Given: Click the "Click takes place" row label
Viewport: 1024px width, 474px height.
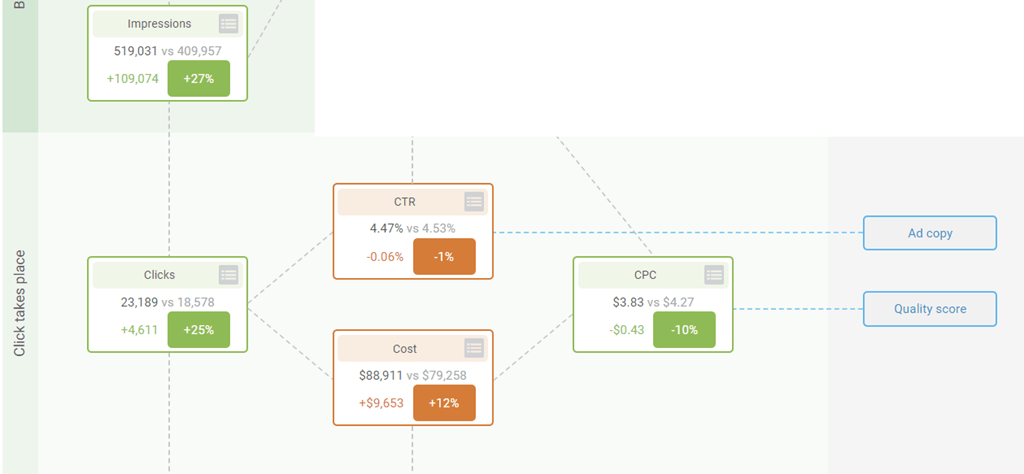Looking at the screenshot, I should point(20,303).
